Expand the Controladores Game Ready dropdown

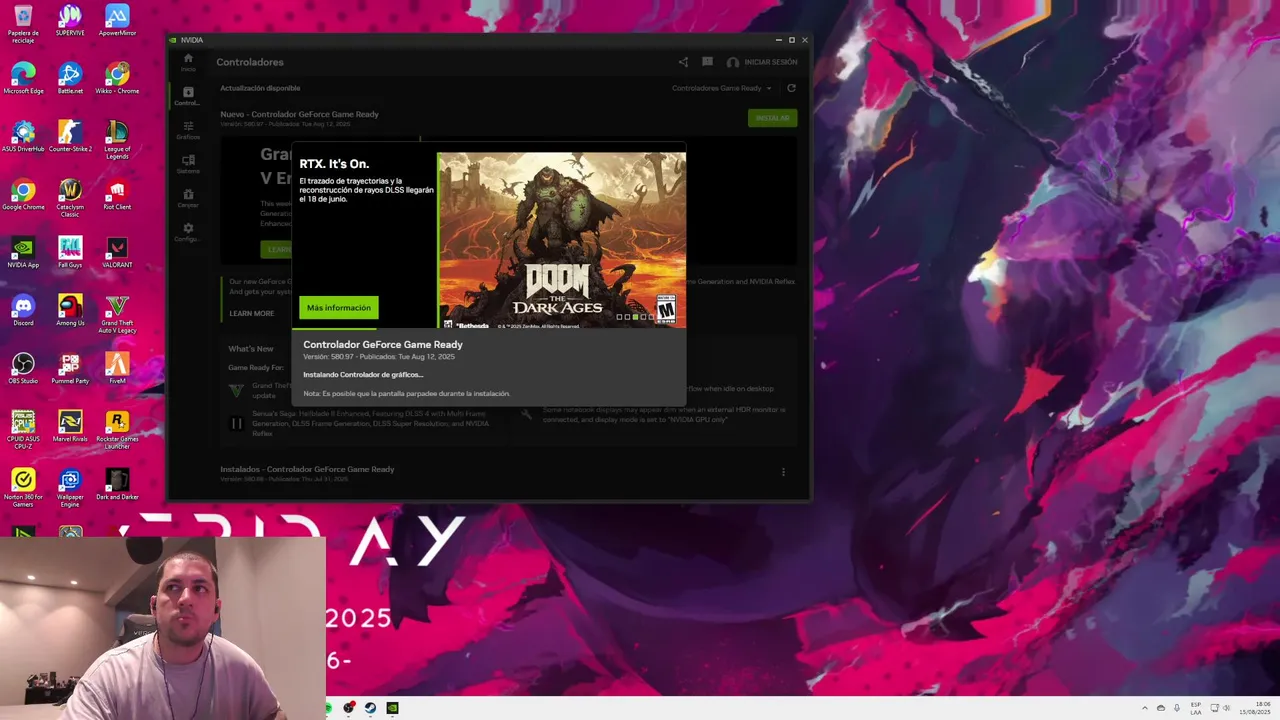[x=722, y=88]
